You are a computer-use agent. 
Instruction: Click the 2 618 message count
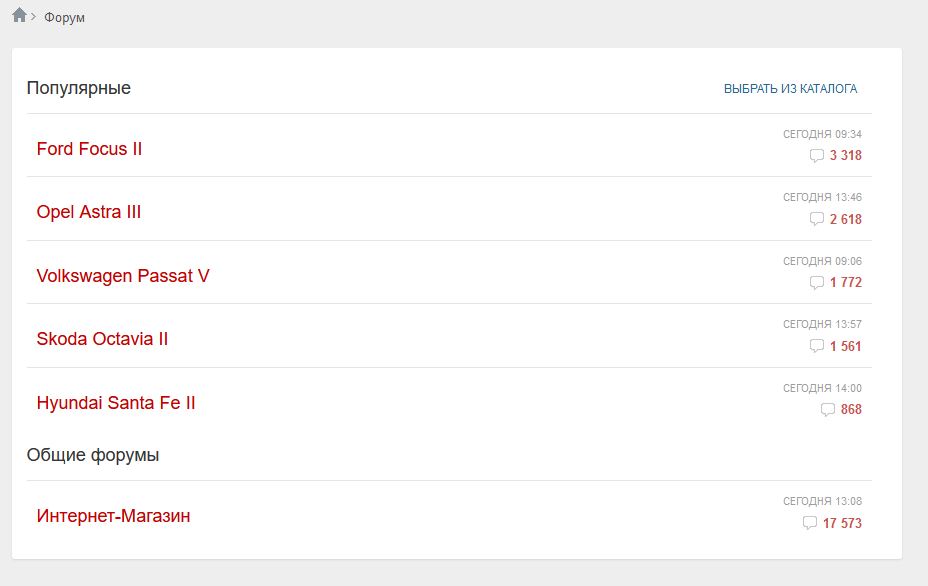tap(845, 219)
